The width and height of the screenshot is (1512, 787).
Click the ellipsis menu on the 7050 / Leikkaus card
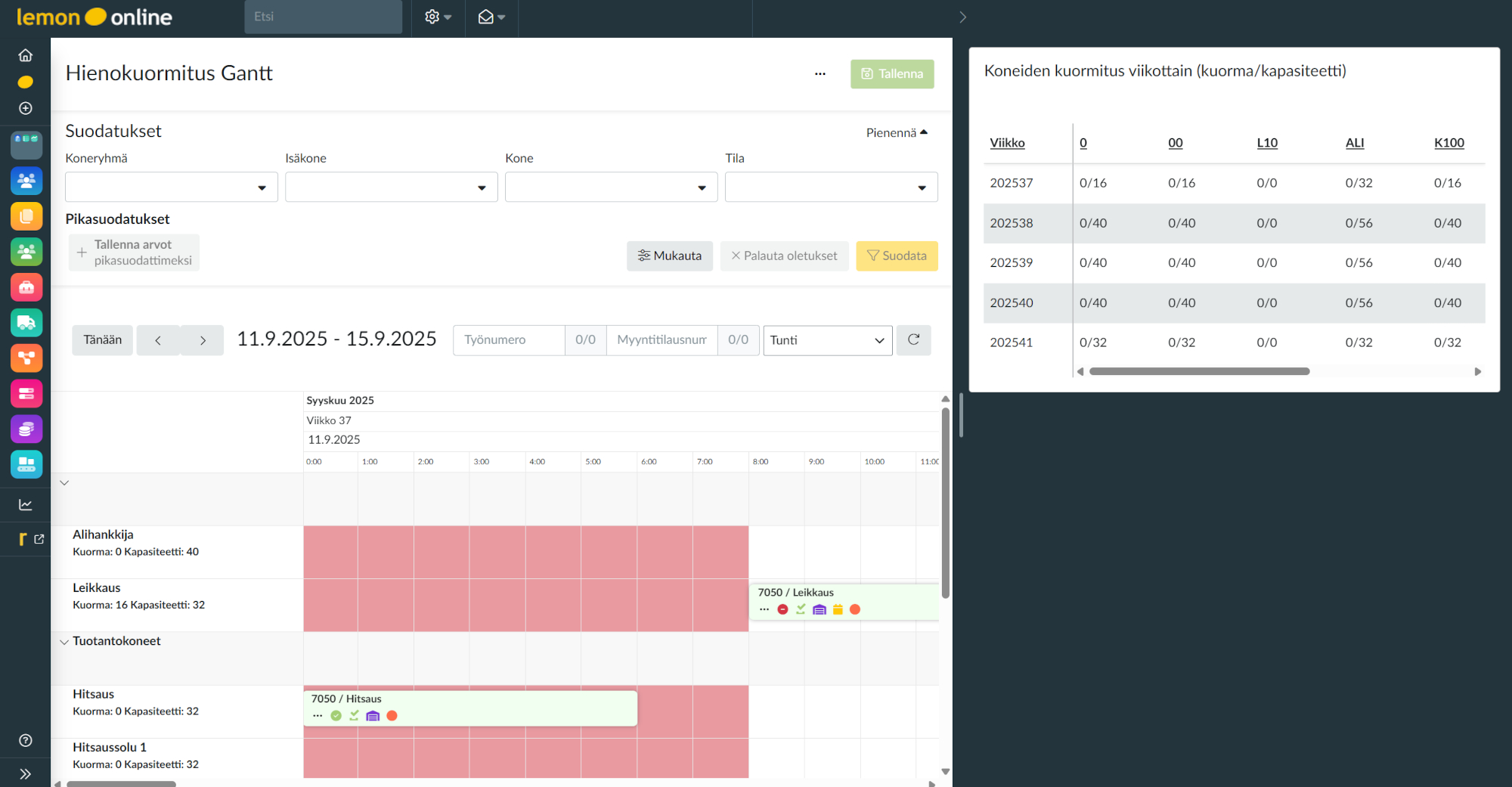pos(764,609)
